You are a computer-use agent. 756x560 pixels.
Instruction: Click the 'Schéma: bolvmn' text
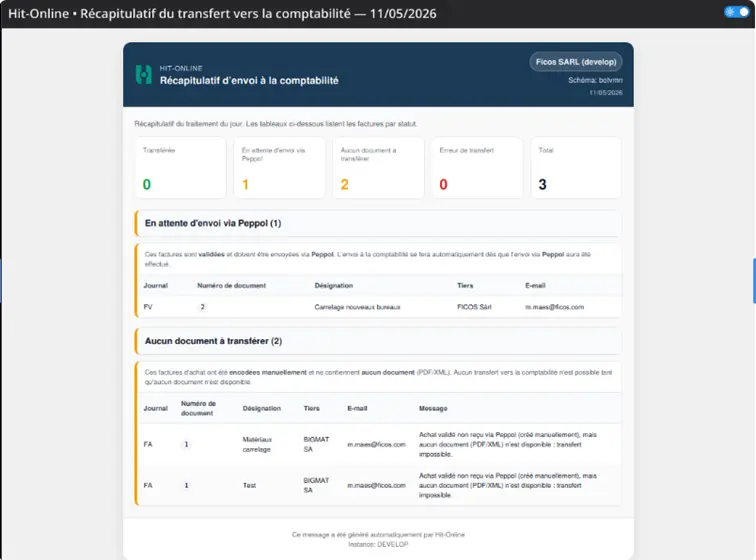[x=595, y=80]
